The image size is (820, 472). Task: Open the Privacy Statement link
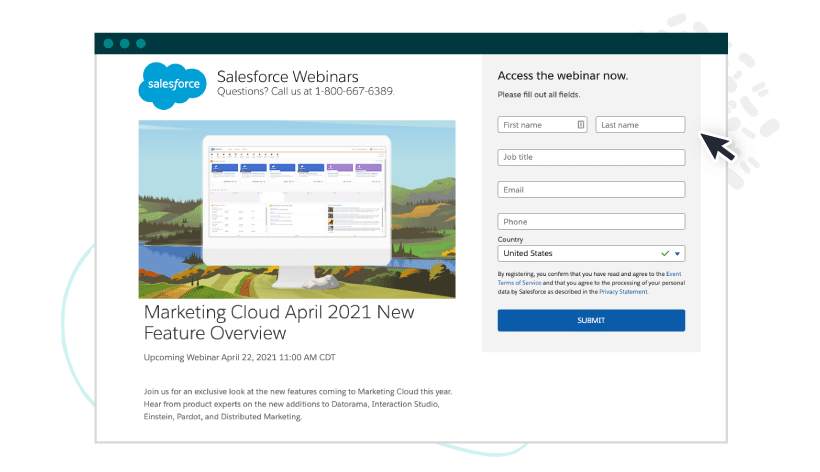[x=623, y=292]
